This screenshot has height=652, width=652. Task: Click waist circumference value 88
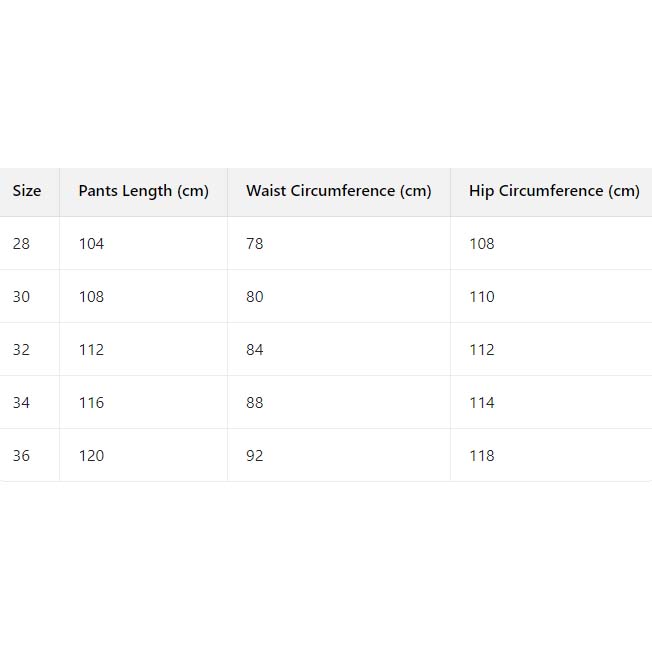(255, 403)
